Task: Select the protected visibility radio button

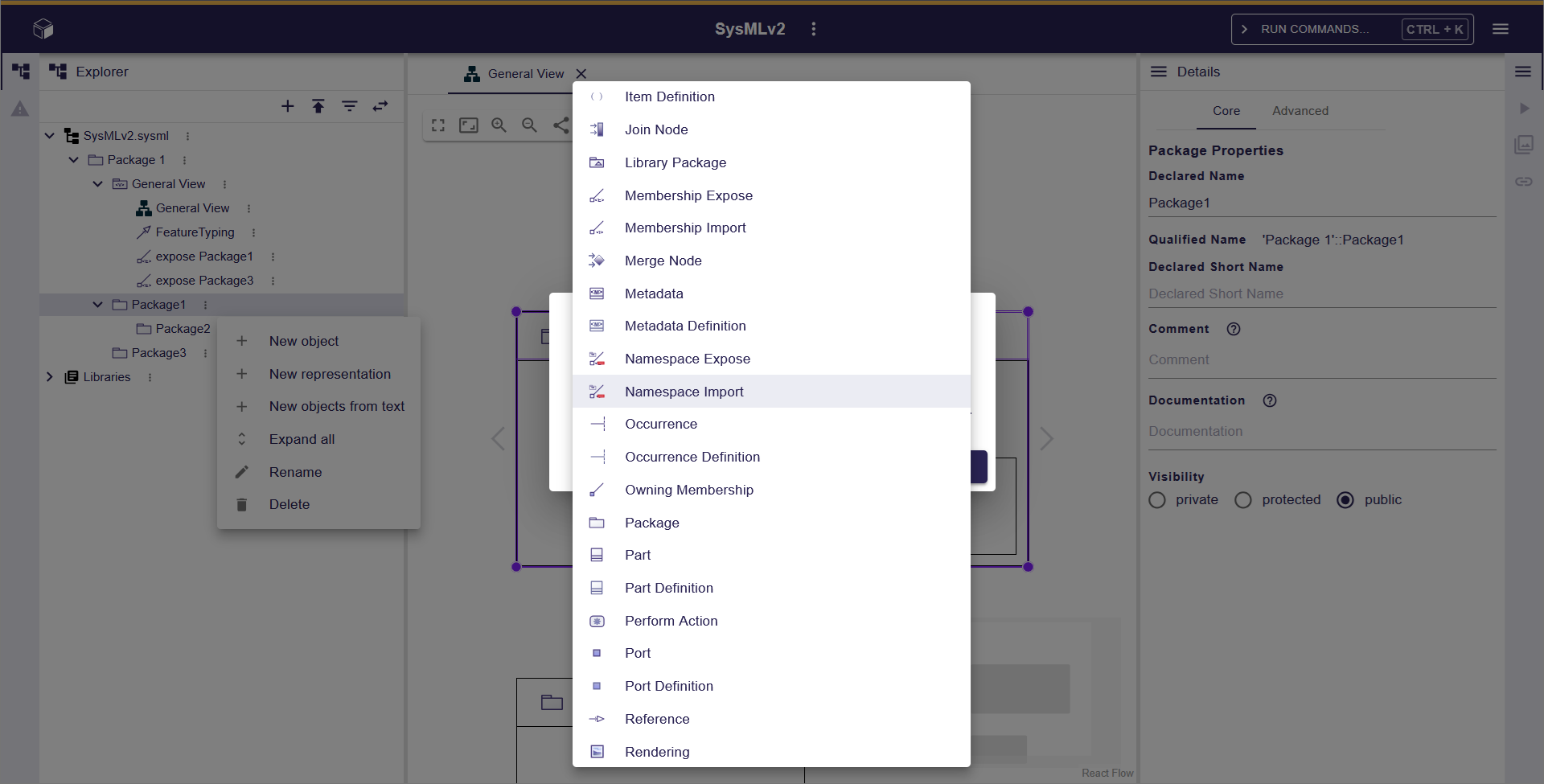Action: (x=1243, y=500)
